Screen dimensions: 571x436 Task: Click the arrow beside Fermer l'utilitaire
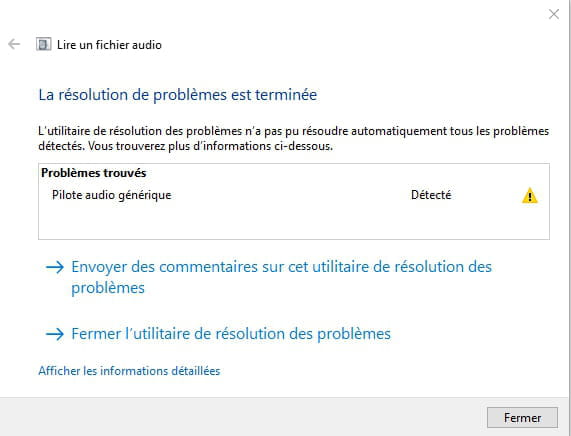click(x=55, y=334)
